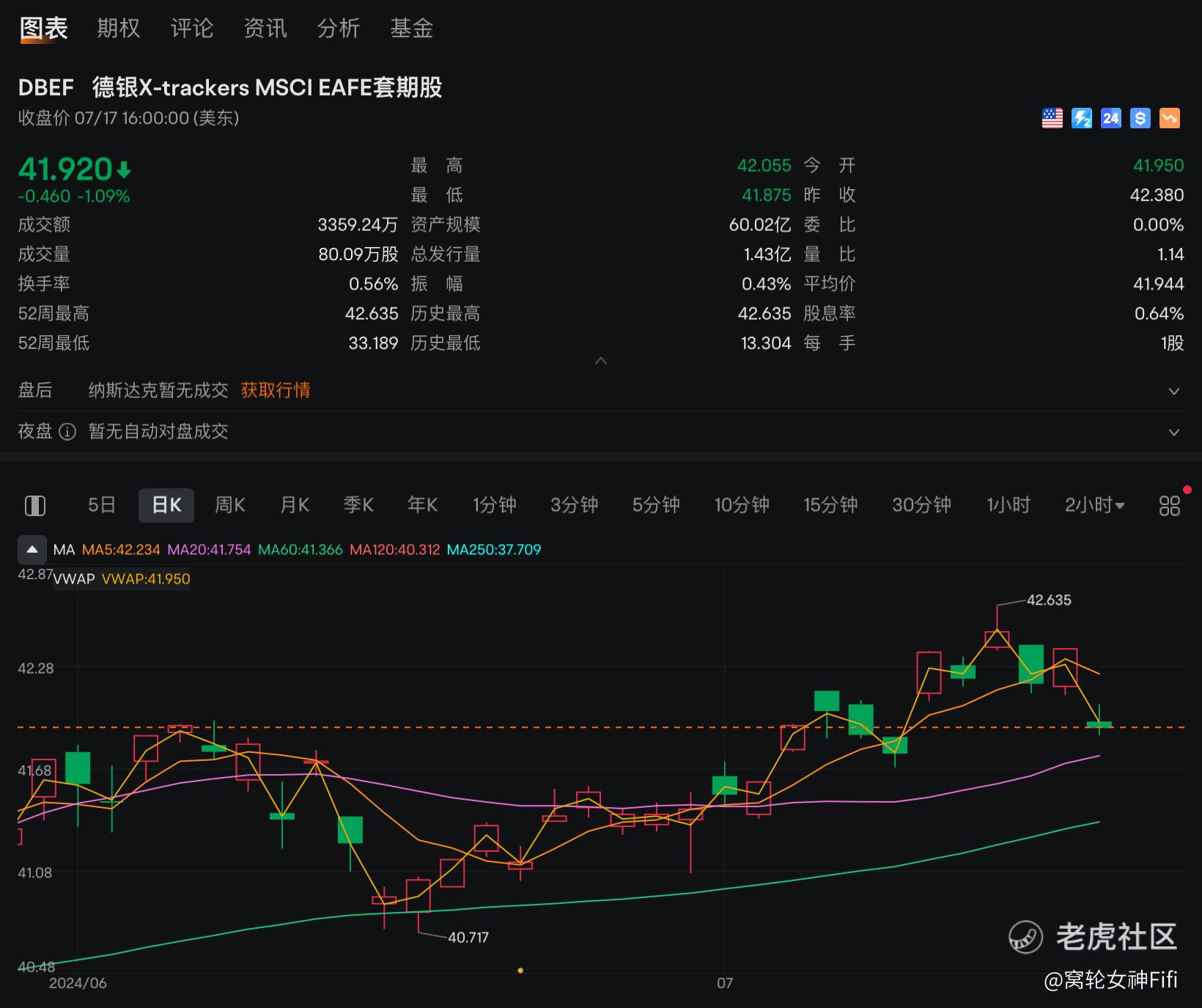This screenshot has width=1202, height=1008.
Task: Select the 季K chart period
Action: (x=358, y=505)
